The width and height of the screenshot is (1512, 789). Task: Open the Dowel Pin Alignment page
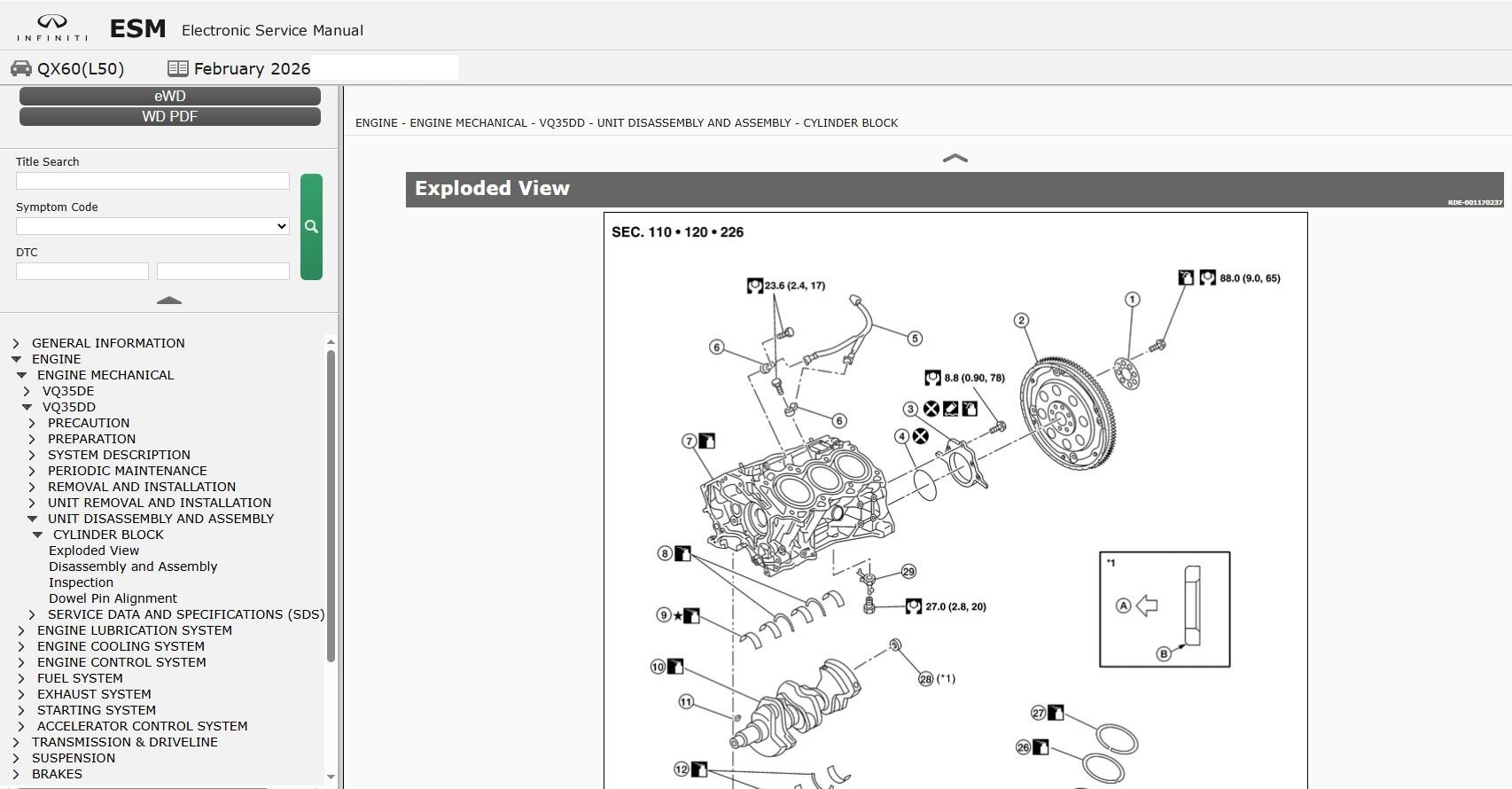[113, 598]
